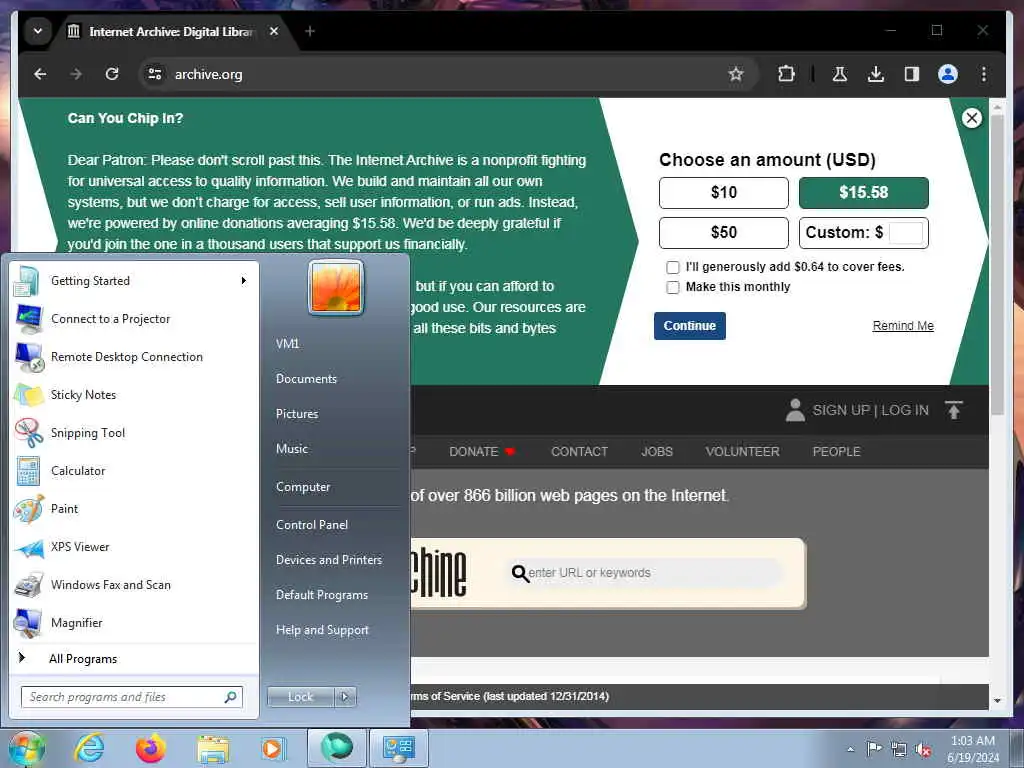This screenshot has height=768, width=1024.
Task: Open Windows Media Player on taskbar
Action: 273,748
